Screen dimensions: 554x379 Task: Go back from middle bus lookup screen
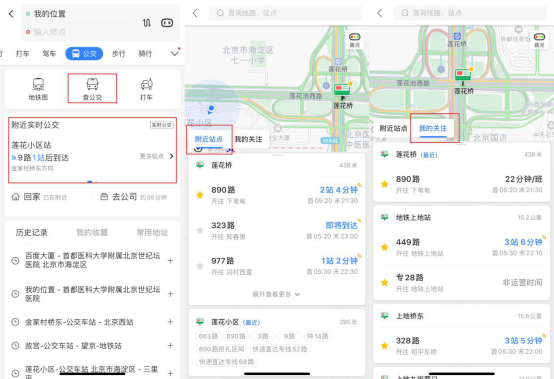point(195,13)
